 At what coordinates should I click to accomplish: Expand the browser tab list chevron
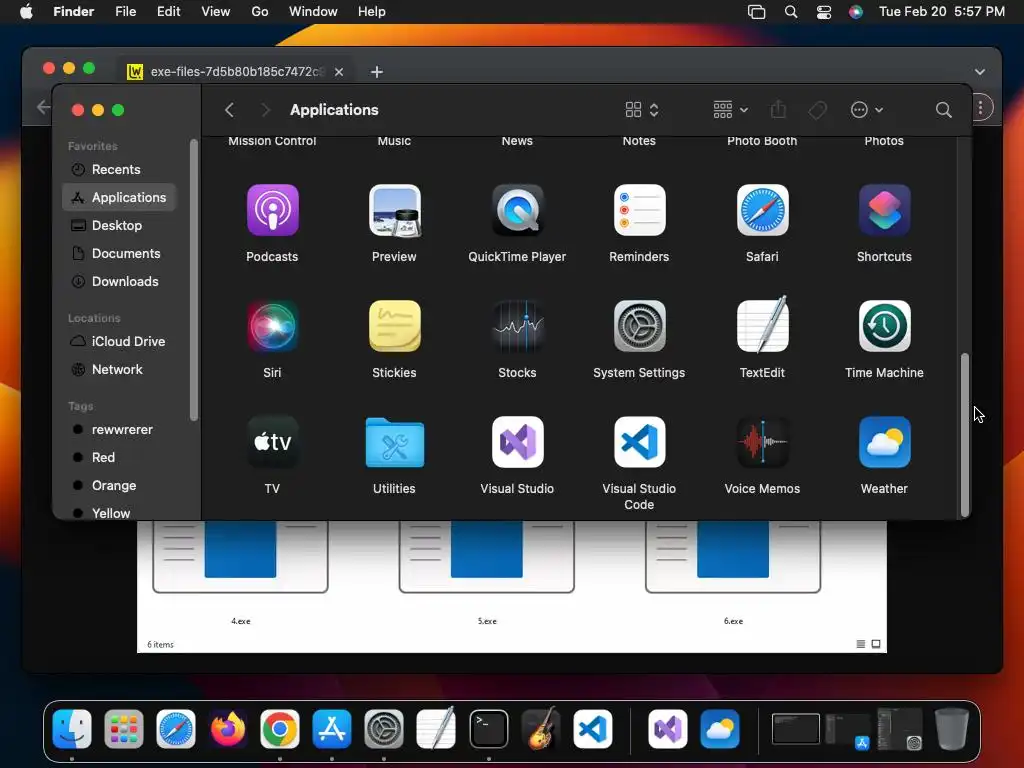click(x=980, y=72)
